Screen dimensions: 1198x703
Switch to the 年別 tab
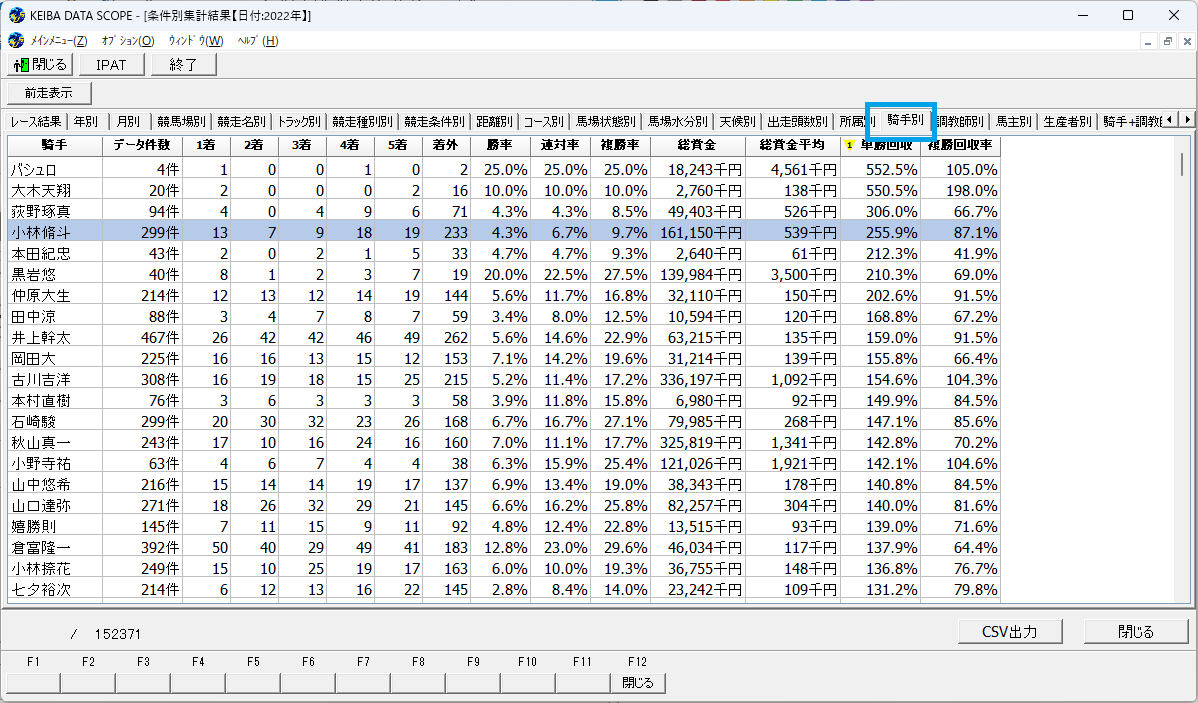pyautogui.click(x=86, y=121)
